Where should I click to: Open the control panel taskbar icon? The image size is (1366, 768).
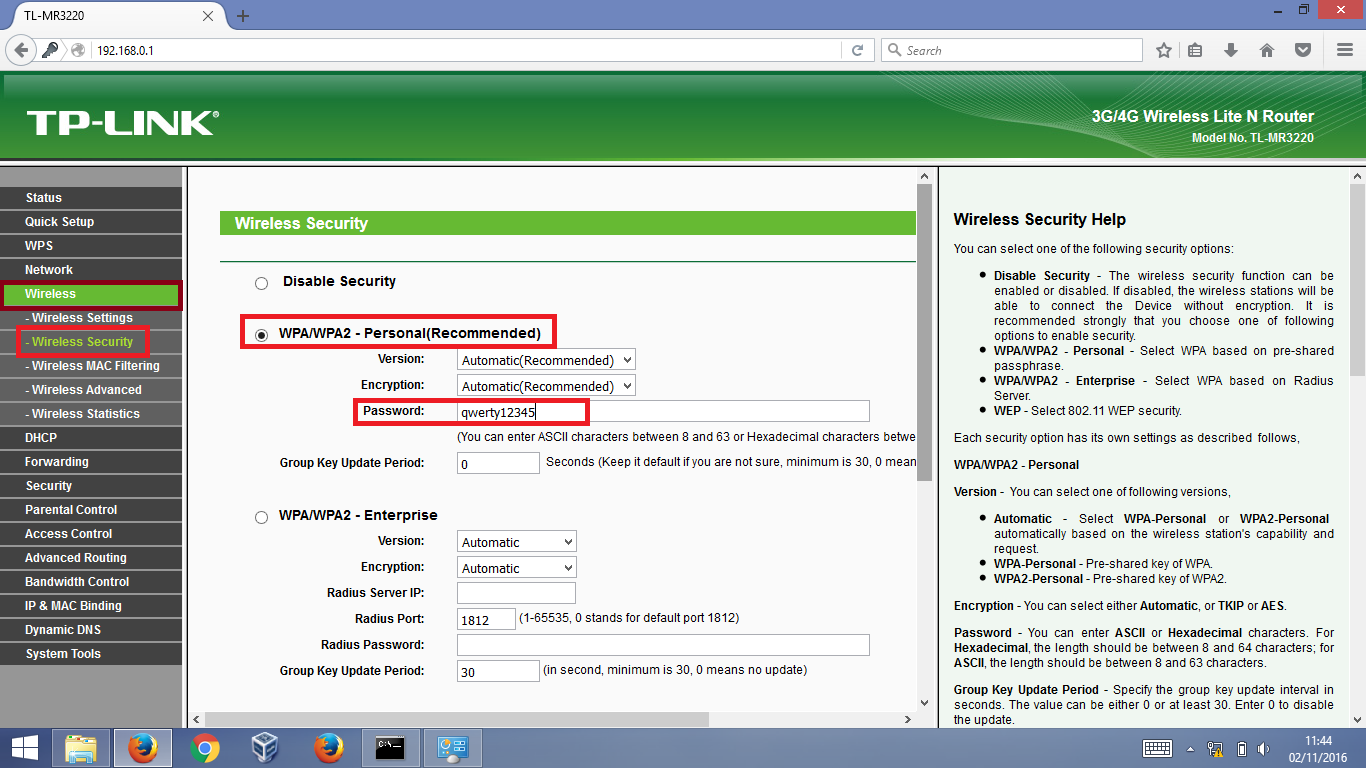[453, 748]
